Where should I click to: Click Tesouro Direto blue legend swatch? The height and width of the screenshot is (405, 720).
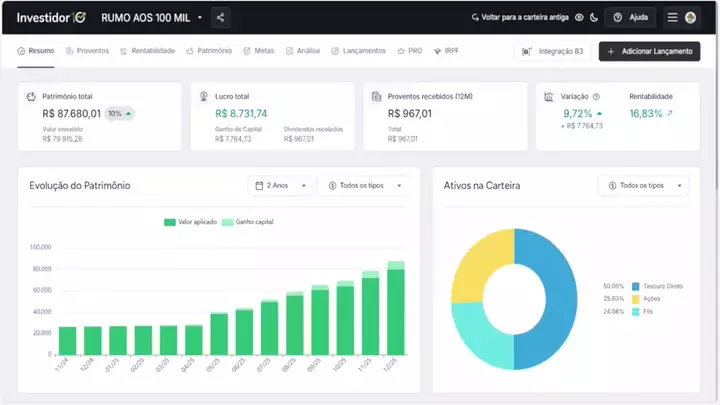click(x=635, y=286)
